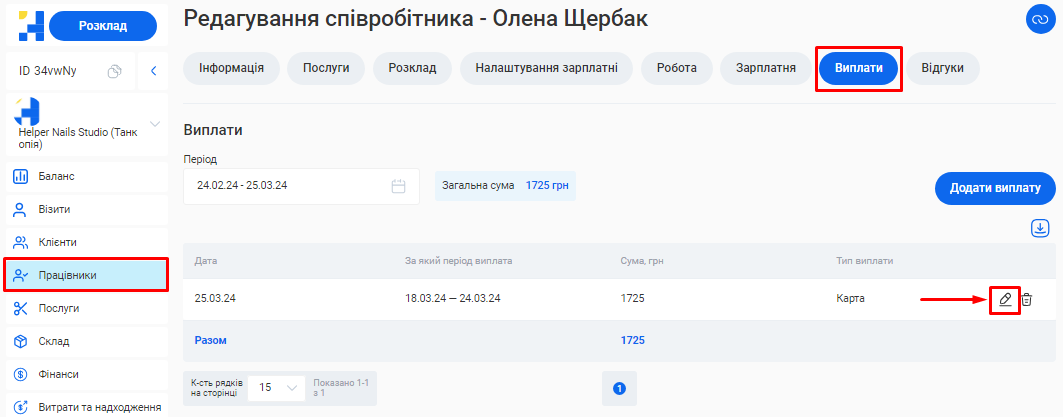Copy the ID 34vwNy with the copy icon

pos(115,71)
